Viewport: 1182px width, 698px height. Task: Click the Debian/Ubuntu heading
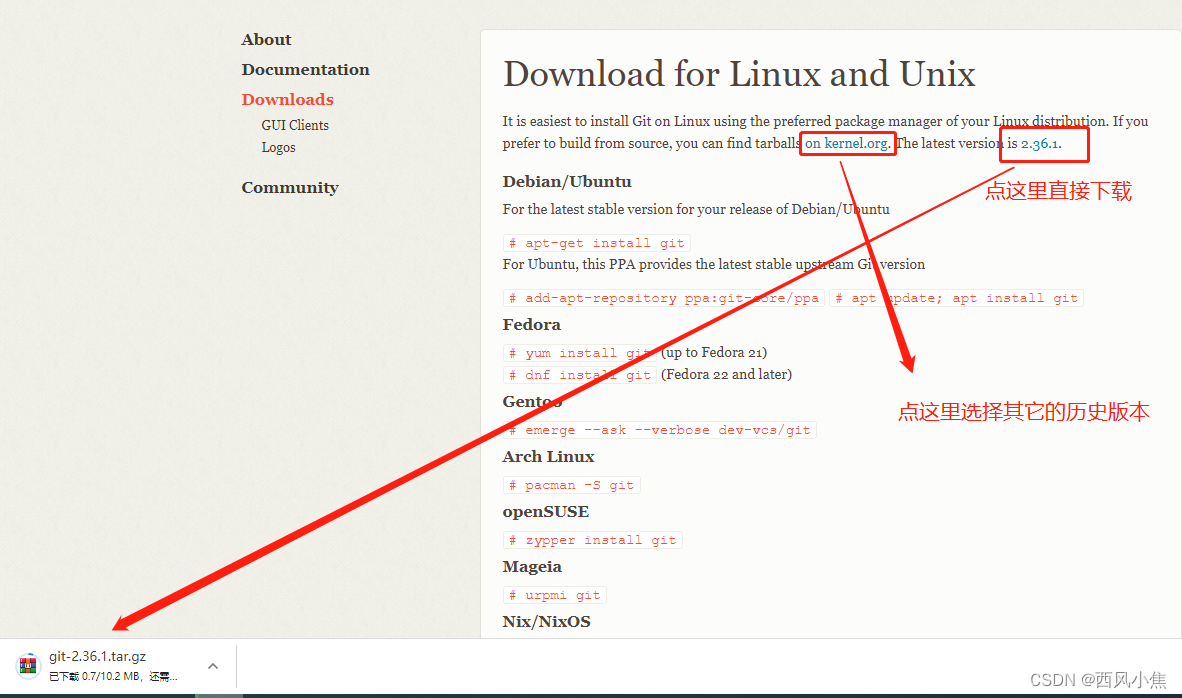[x=567, y=182]
